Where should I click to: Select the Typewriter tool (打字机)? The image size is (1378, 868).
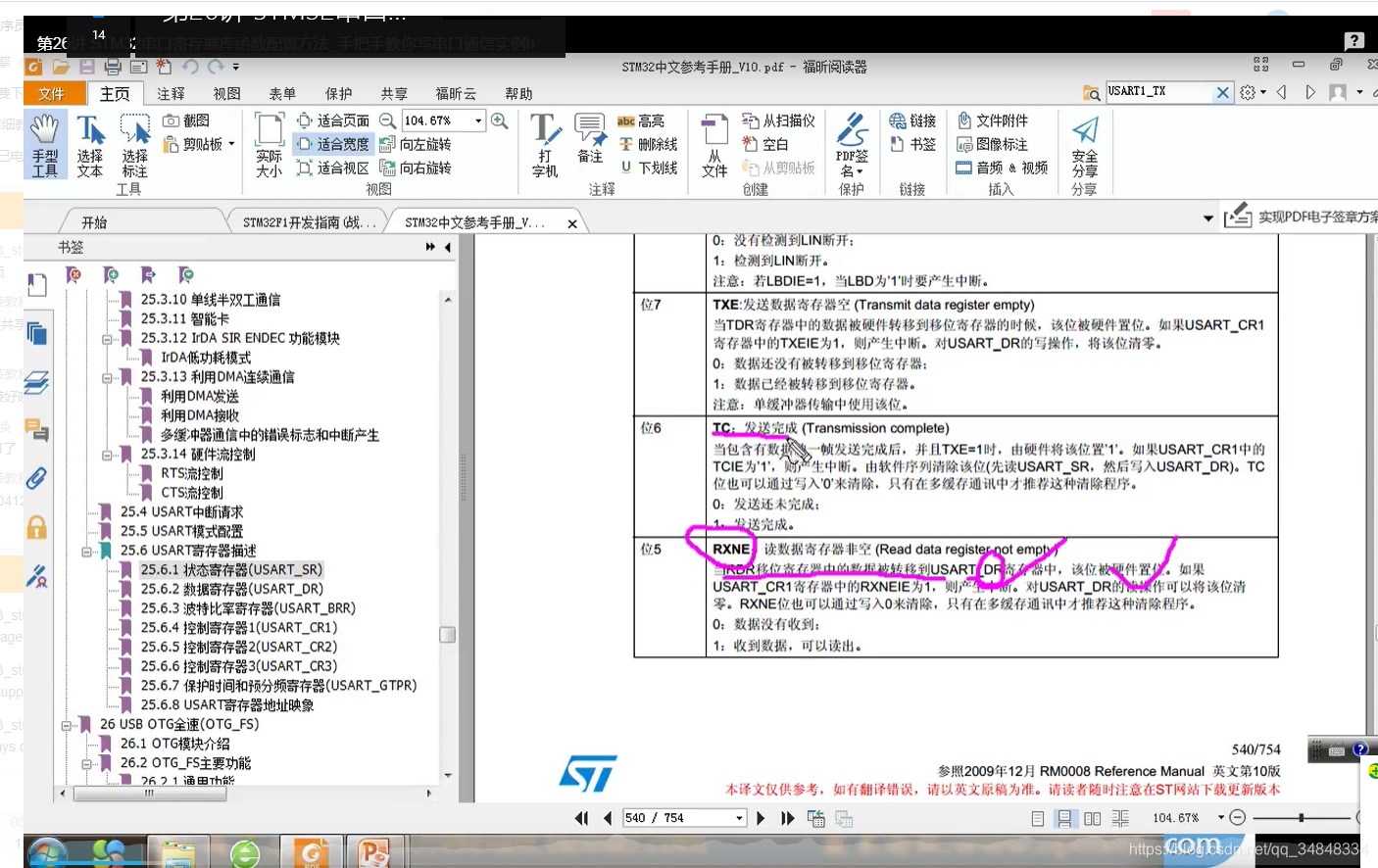[x=545, y=144]
